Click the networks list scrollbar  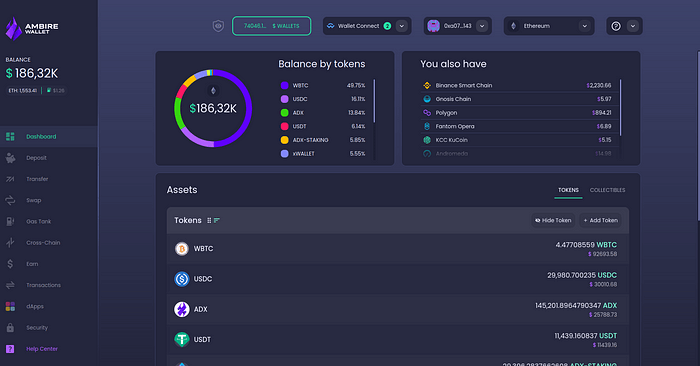621,108
